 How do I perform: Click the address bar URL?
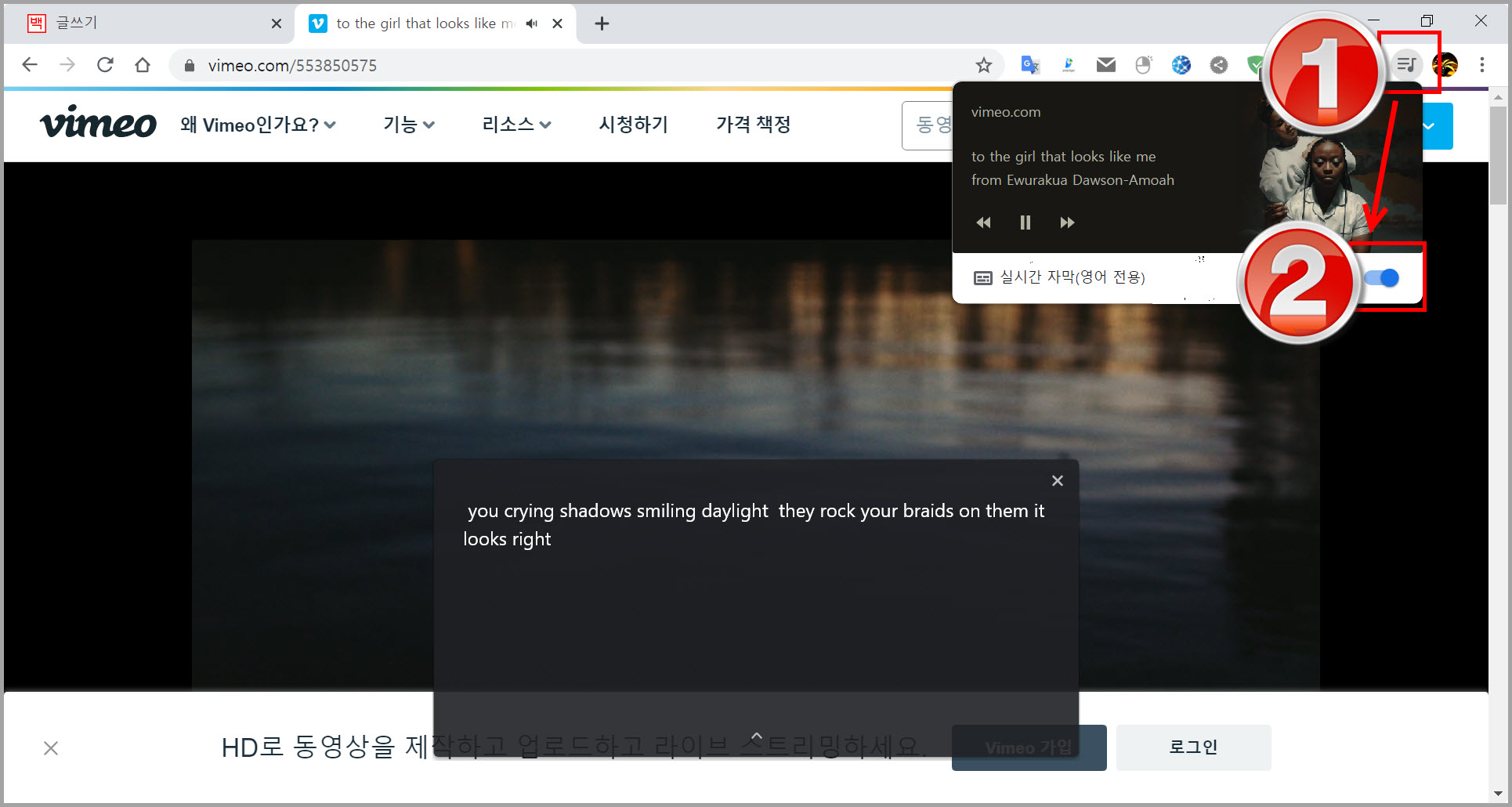(x=292, y=66)
